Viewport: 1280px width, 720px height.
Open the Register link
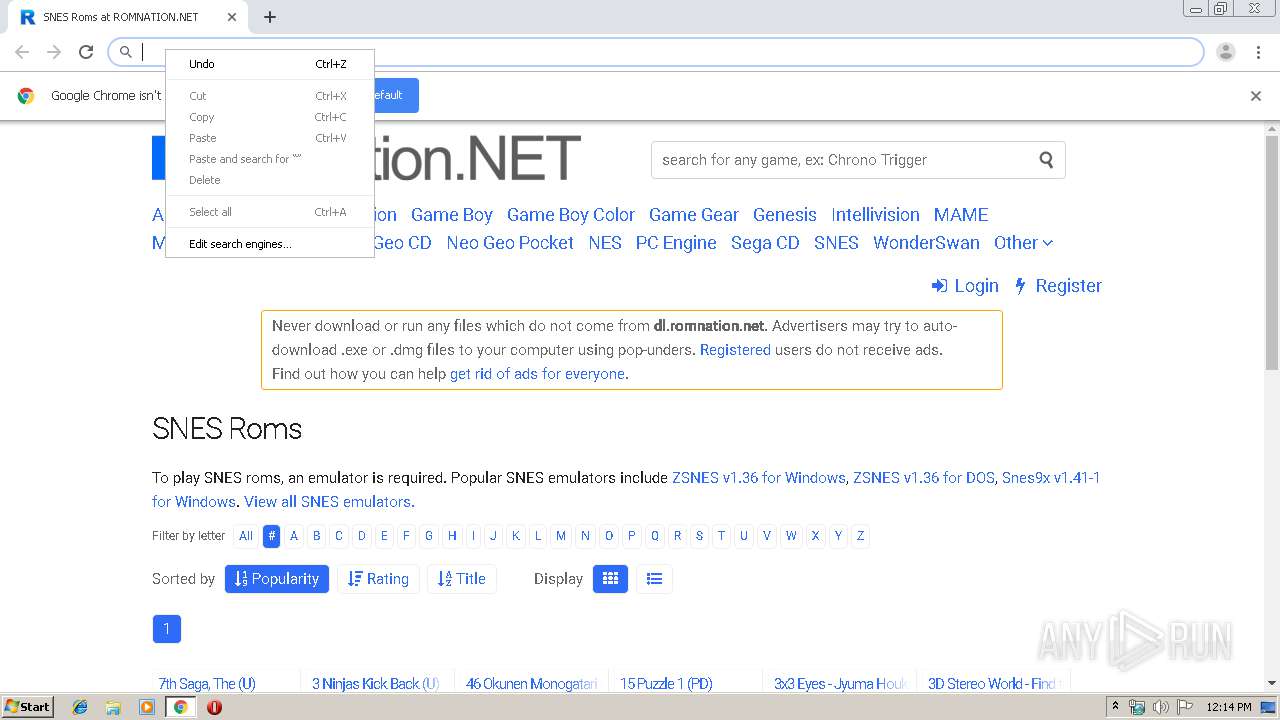(x=1058, y=286)
